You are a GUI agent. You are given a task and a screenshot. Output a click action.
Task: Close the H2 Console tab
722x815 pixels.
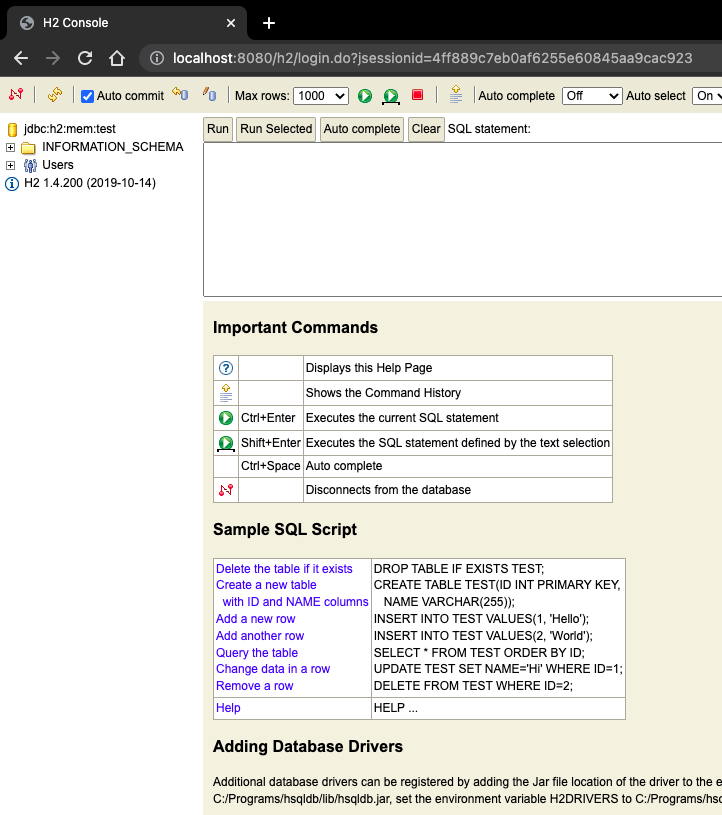(x=231, y=23)
